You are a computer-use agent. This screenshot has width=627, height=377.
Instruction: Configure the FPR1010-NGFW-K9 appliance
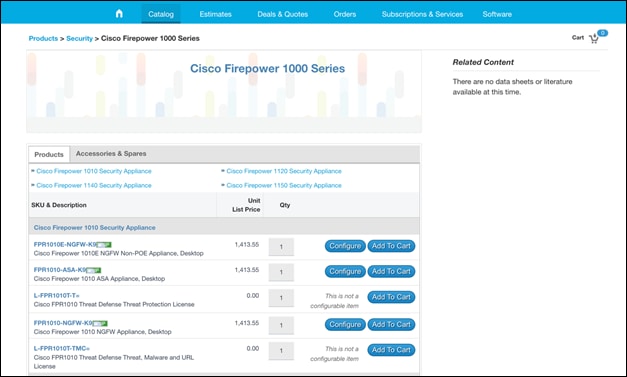tap(345, 324)
